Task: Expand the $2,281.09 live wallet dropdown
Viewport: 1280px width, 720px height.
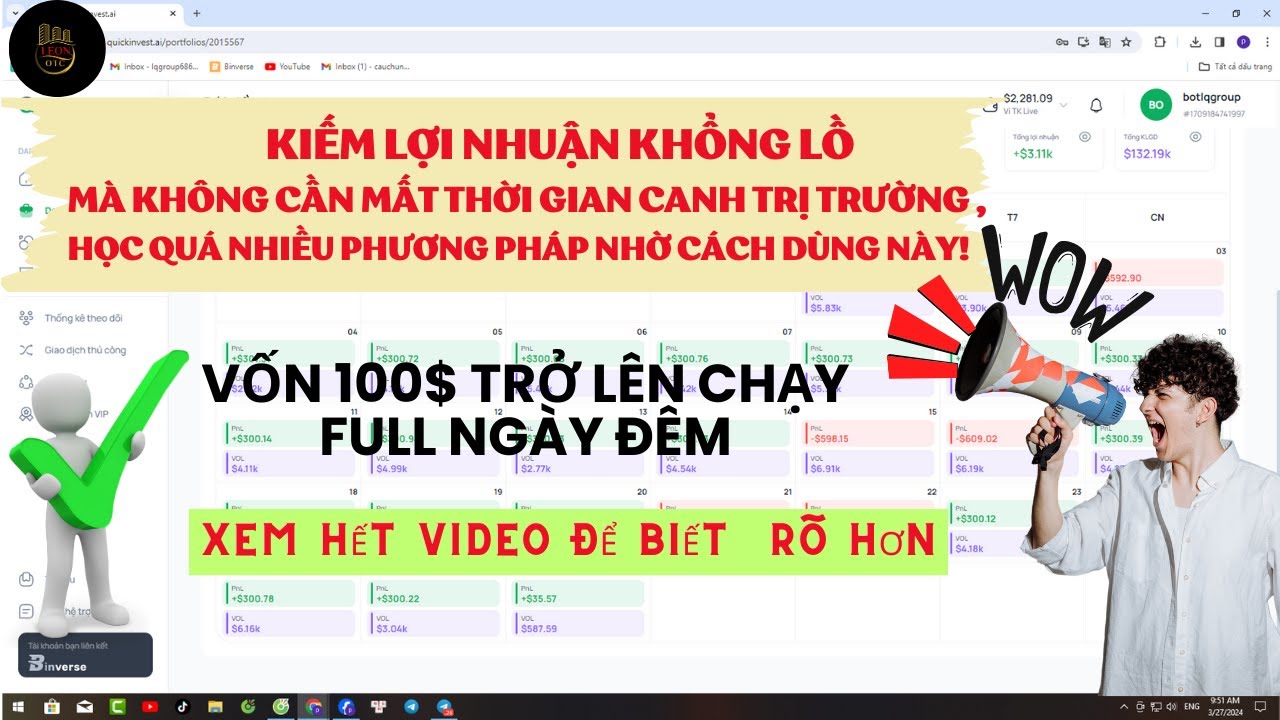Action: [1063, 105]
